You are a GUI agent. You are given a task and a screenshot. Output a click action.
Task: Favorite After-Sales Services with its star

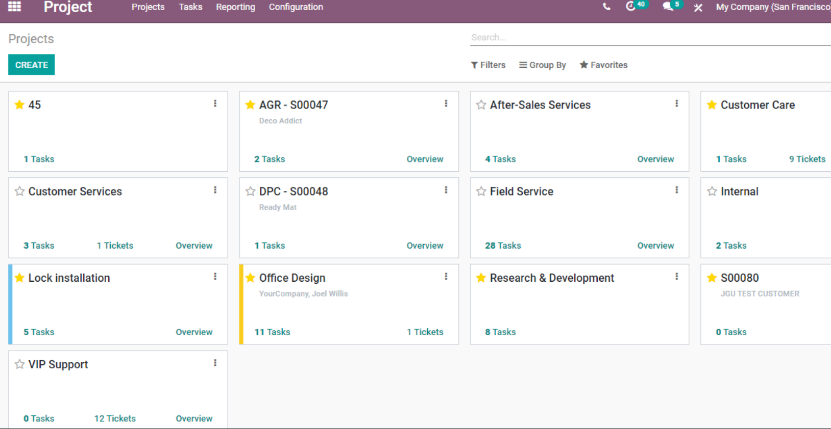[481, 105]
